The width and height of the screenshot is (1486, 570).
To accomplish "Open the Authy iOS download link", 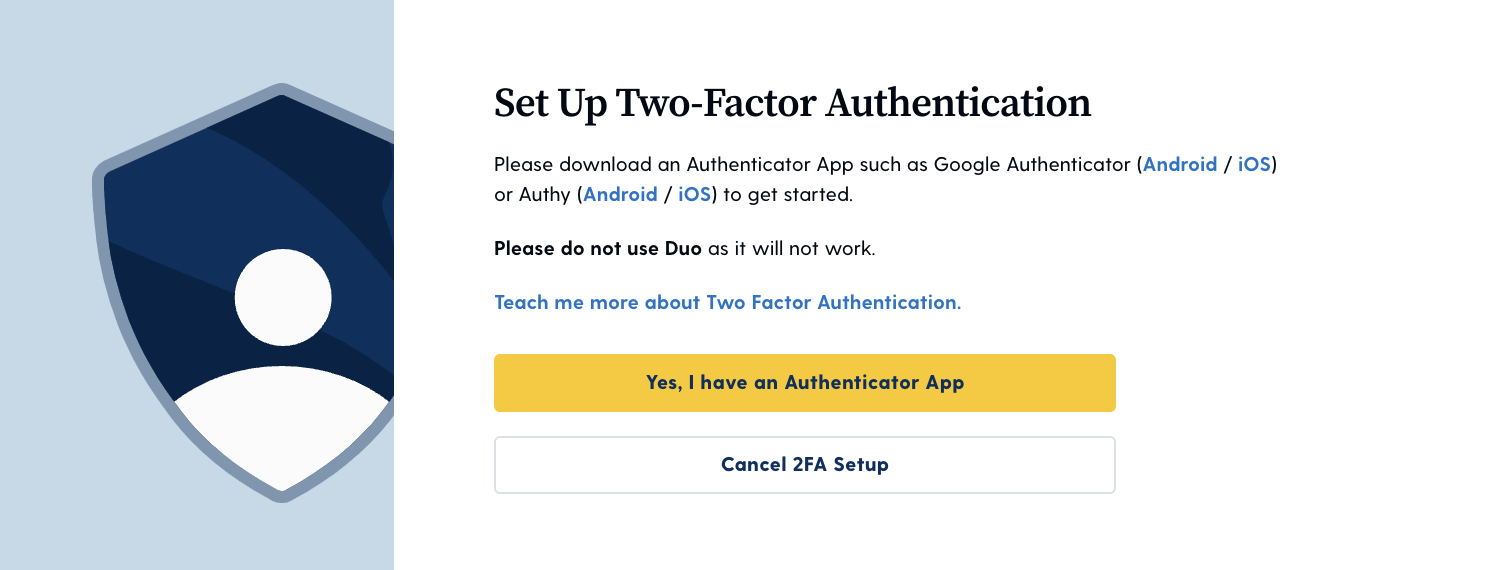I will (695, 195).
